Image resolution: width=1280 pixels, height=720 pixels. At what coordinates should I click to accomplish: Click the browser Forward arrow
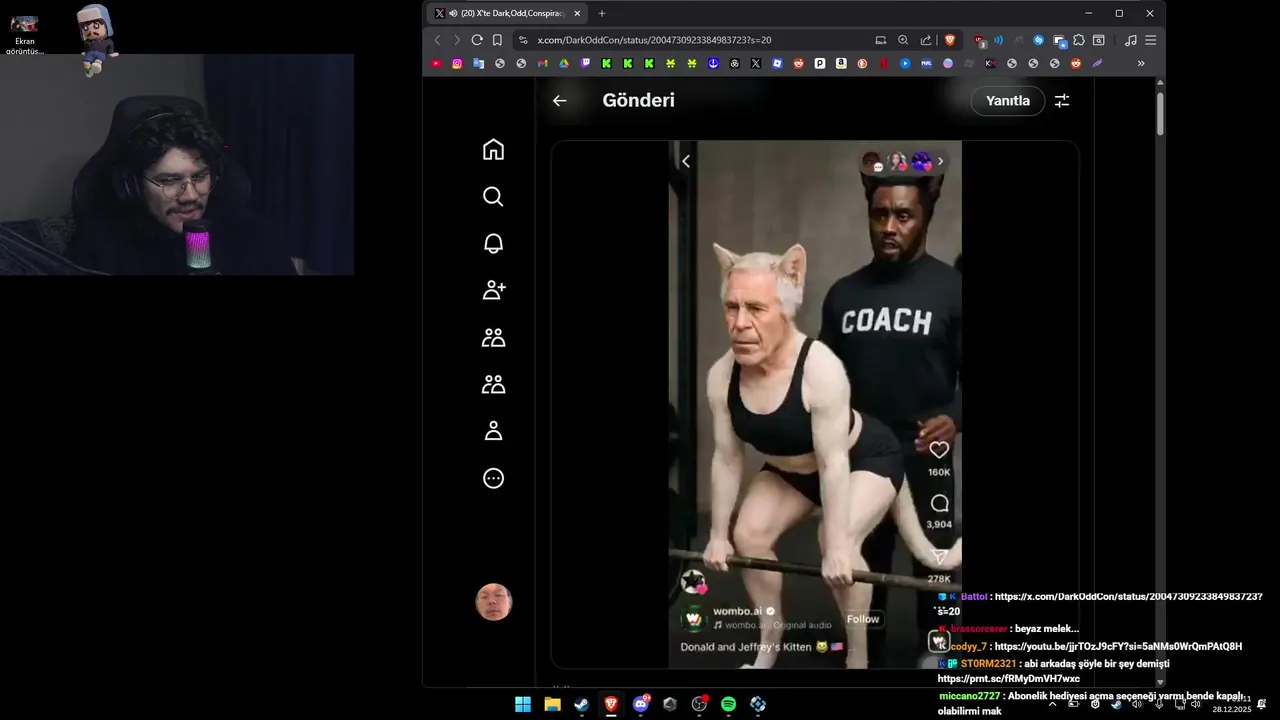pos(457,40)
